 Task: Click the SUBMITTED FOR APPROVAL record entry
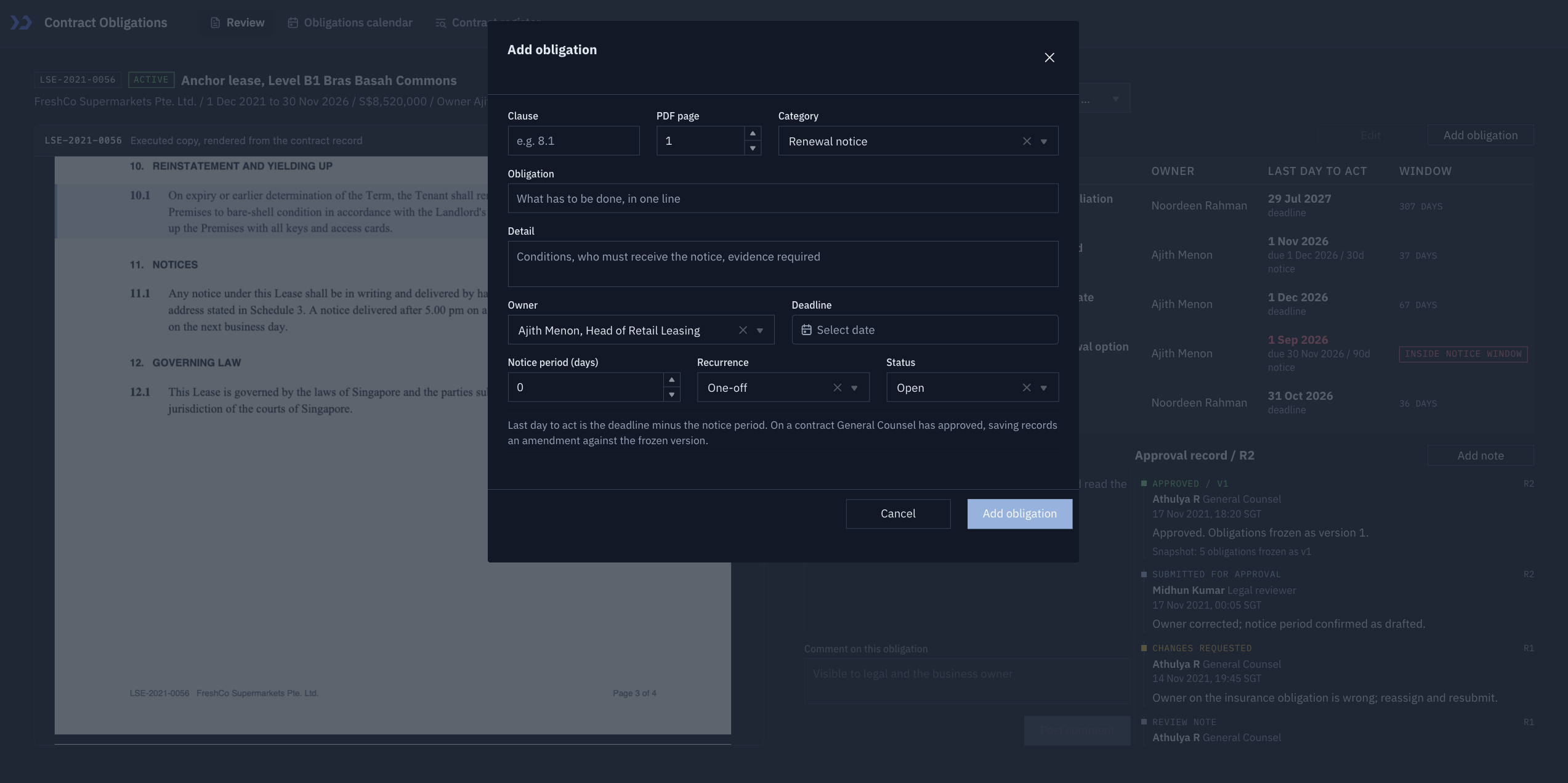(1336, 599)
